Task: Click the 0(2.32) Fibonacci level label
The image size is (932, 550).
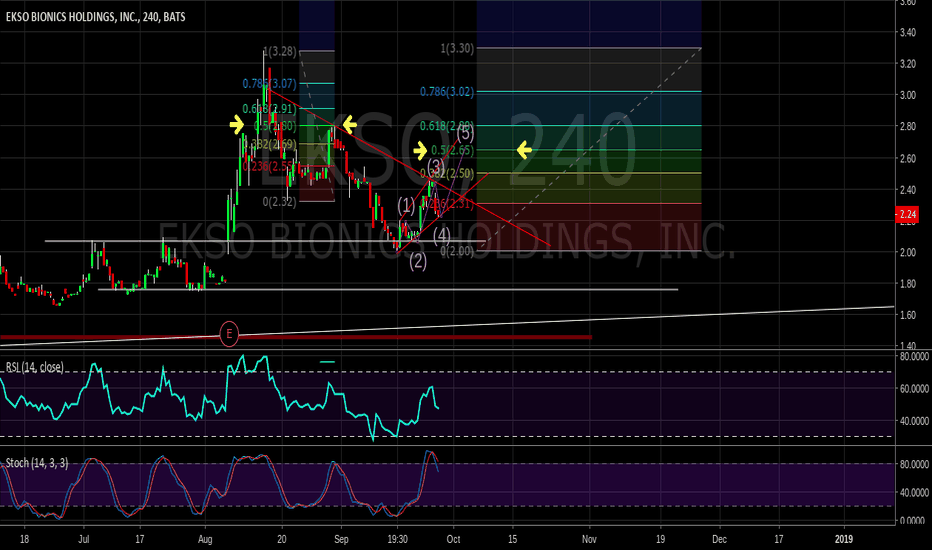Action: 279,202
